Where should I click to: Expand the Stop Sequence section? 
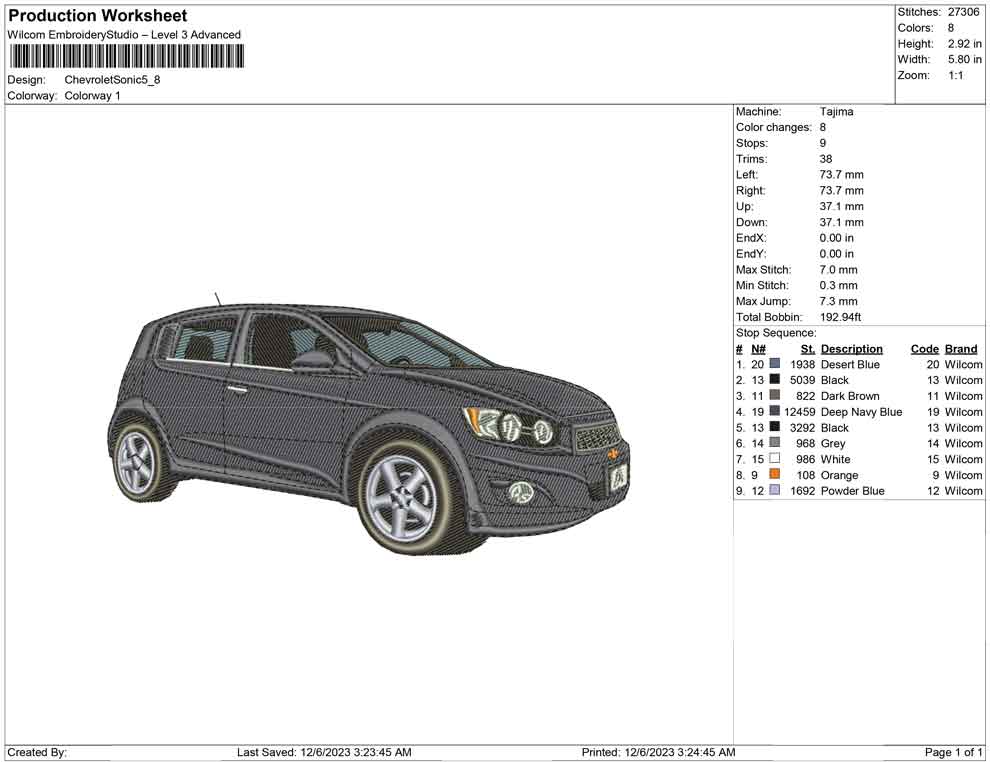[x=777, y=332]
